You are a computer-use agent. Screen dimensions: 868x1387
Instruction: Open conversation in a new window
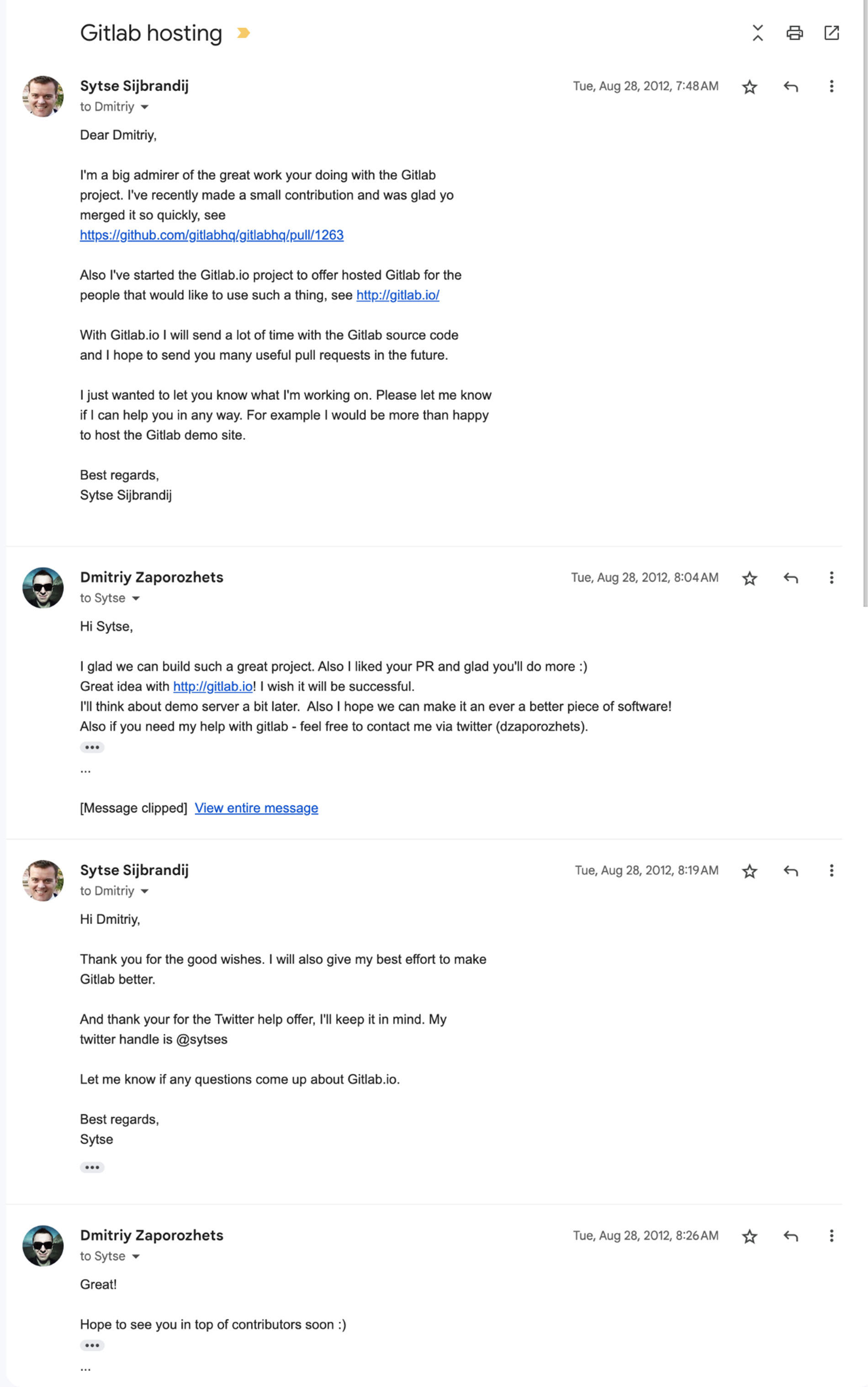(832, 33)
